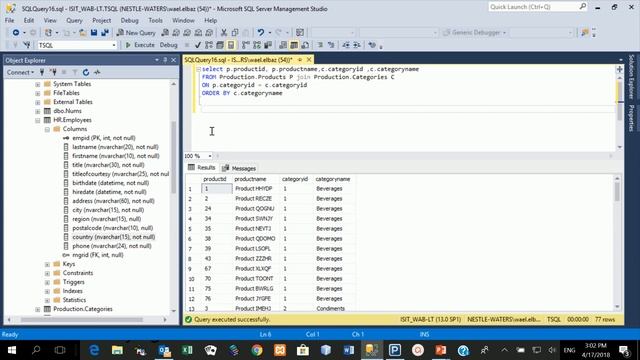640x360 pixels.
Task: Click the Parse checkmark icon
Action: [x=198, y=45]
